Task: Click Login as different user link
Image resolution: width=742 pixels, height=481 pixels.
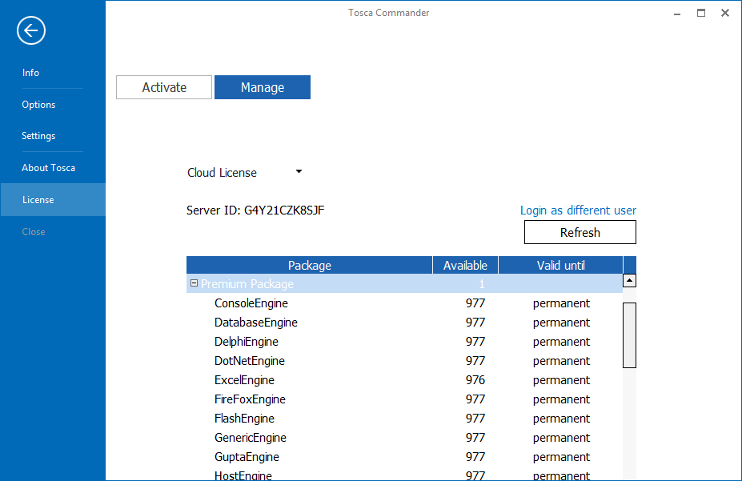Action: point(578,210)
